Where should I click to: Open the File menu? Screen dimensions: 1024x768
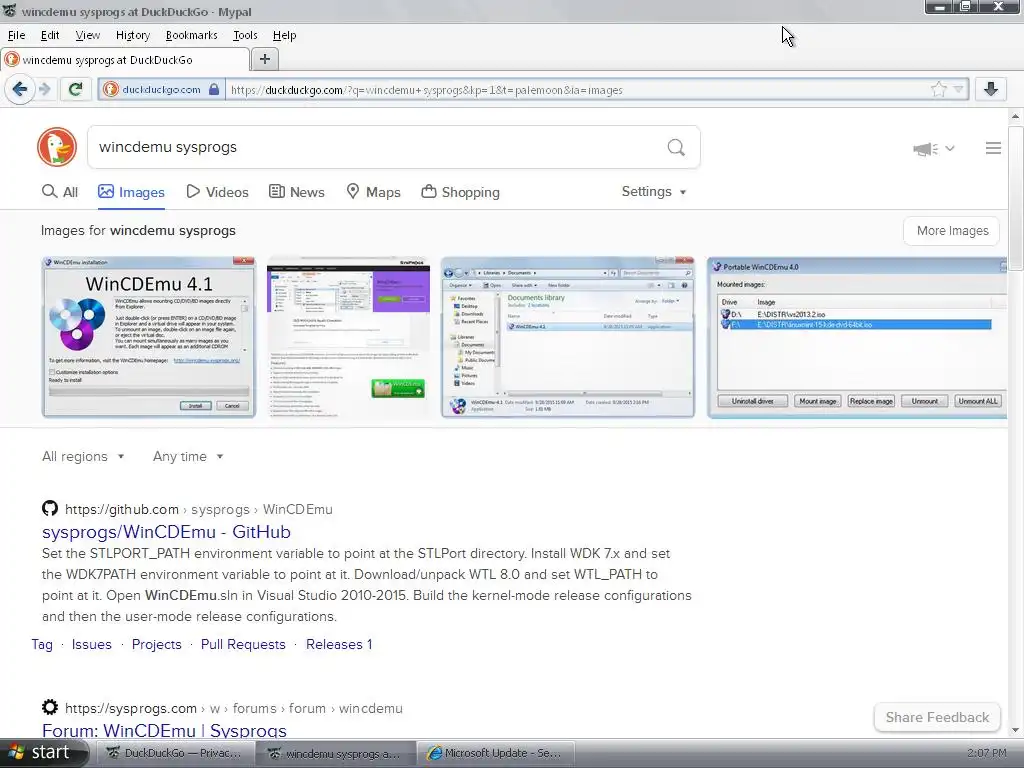pyautogui.click(x=16, y=35)
